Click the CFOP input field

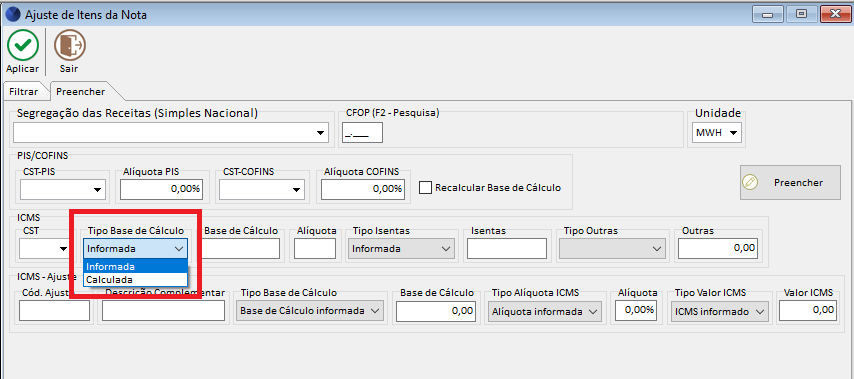tap(362, 132)
